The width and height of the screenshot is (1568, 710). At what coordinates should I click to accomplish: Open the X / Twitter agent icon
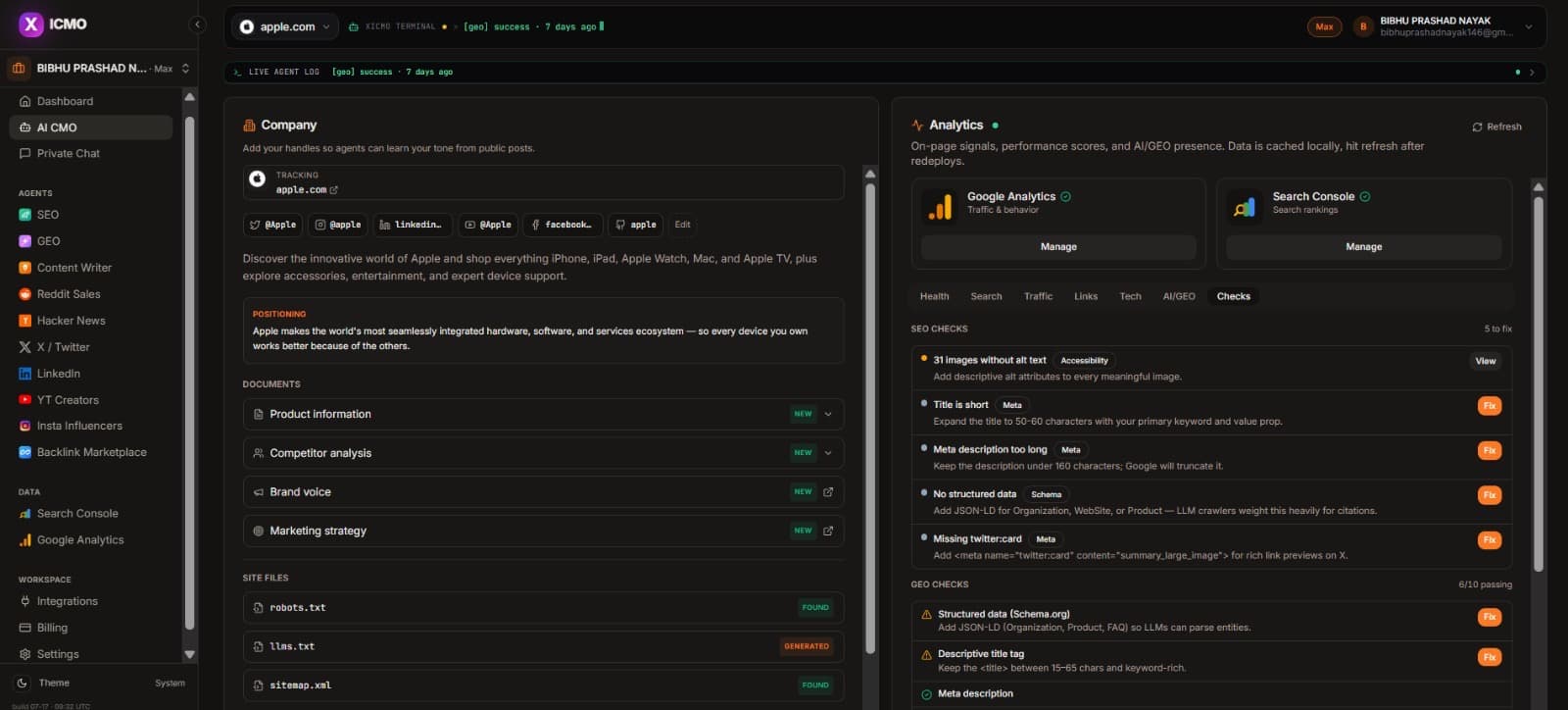tap(25, 347)
